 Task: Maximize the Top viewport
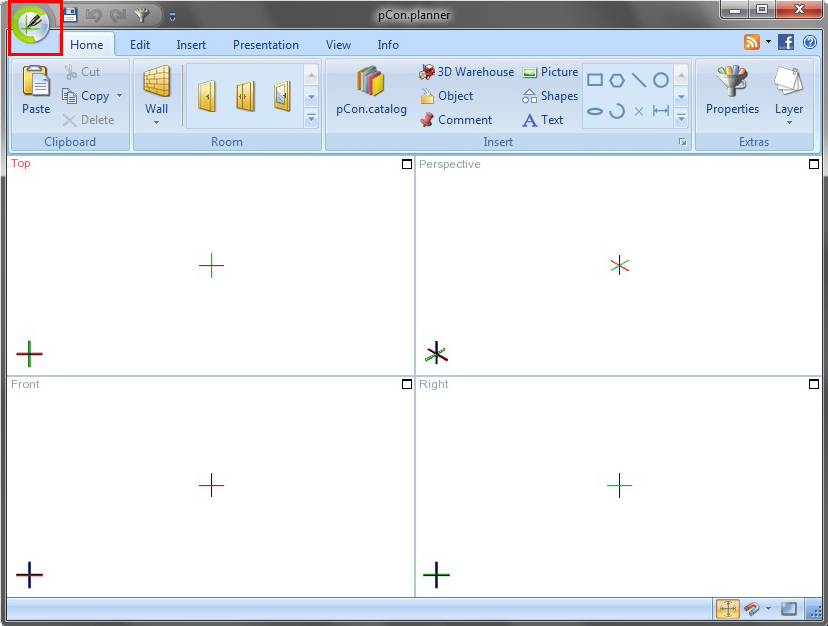[407, 164]
